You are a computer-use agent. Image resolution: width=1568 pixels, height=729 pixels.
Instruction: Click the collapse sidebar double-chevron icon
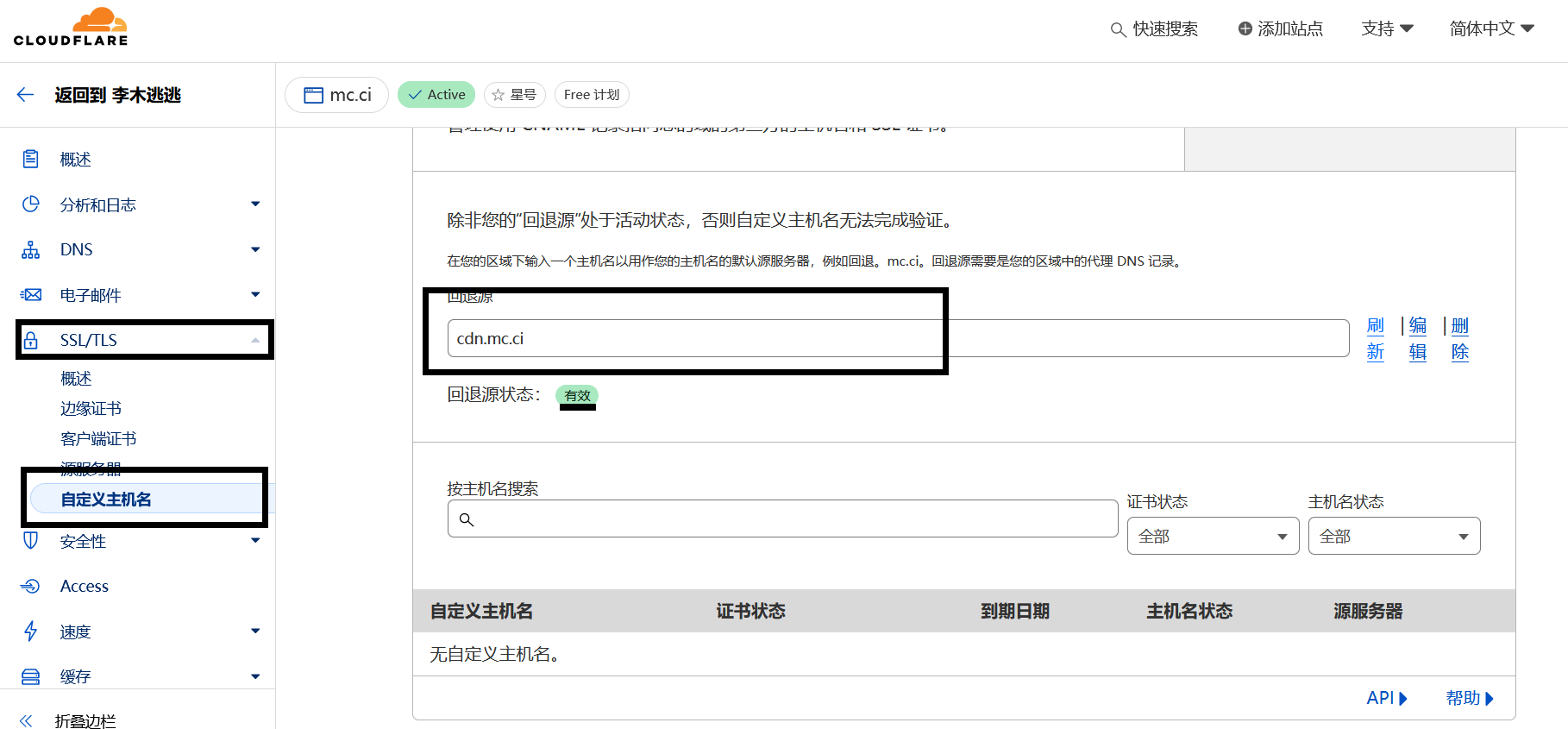click(26, 720)
